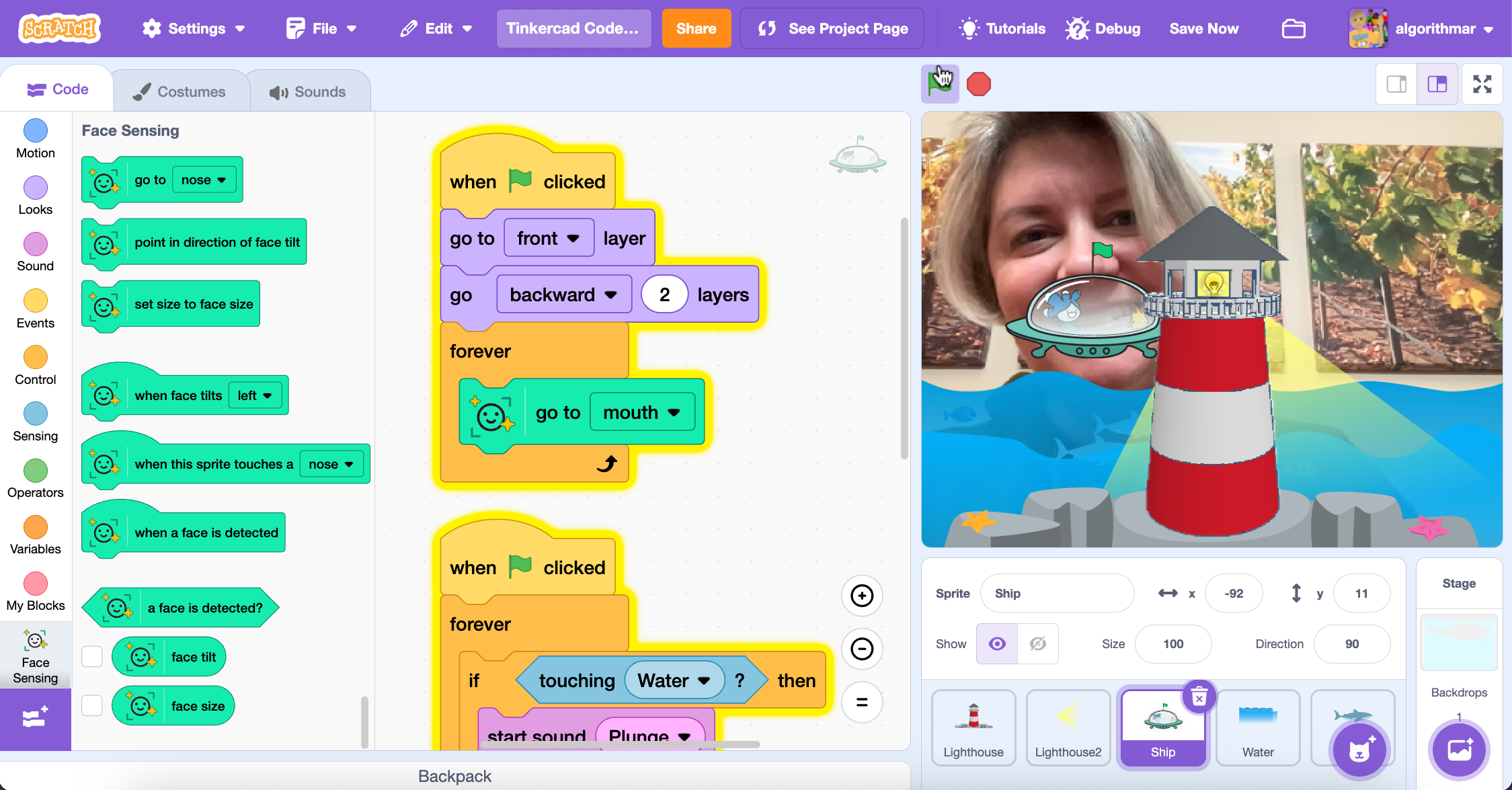Click the Choose a Backdrop button

pos(1459,750)
